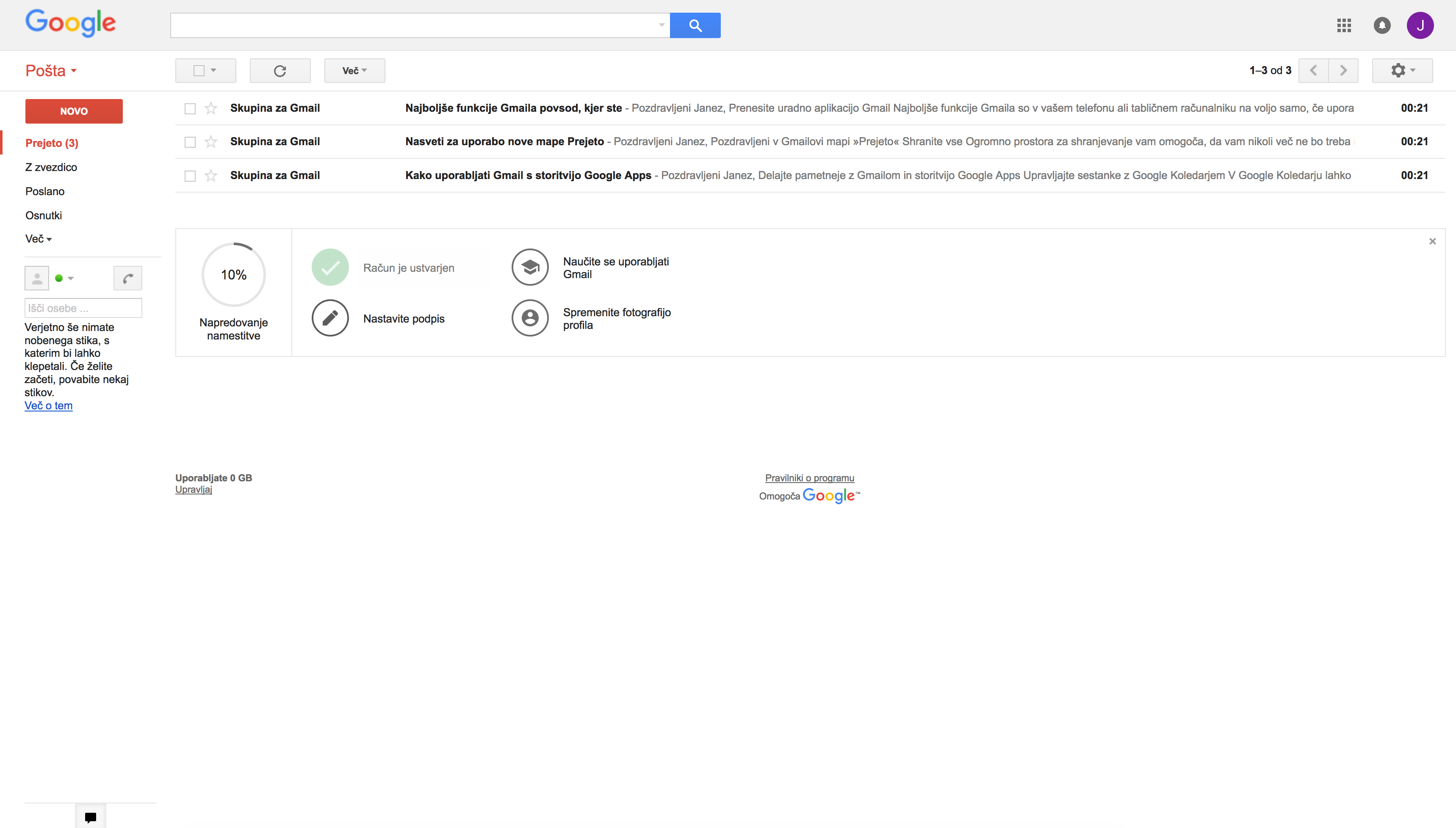
Task: Click the blue search magnifier button
Action: click(695, 25)
